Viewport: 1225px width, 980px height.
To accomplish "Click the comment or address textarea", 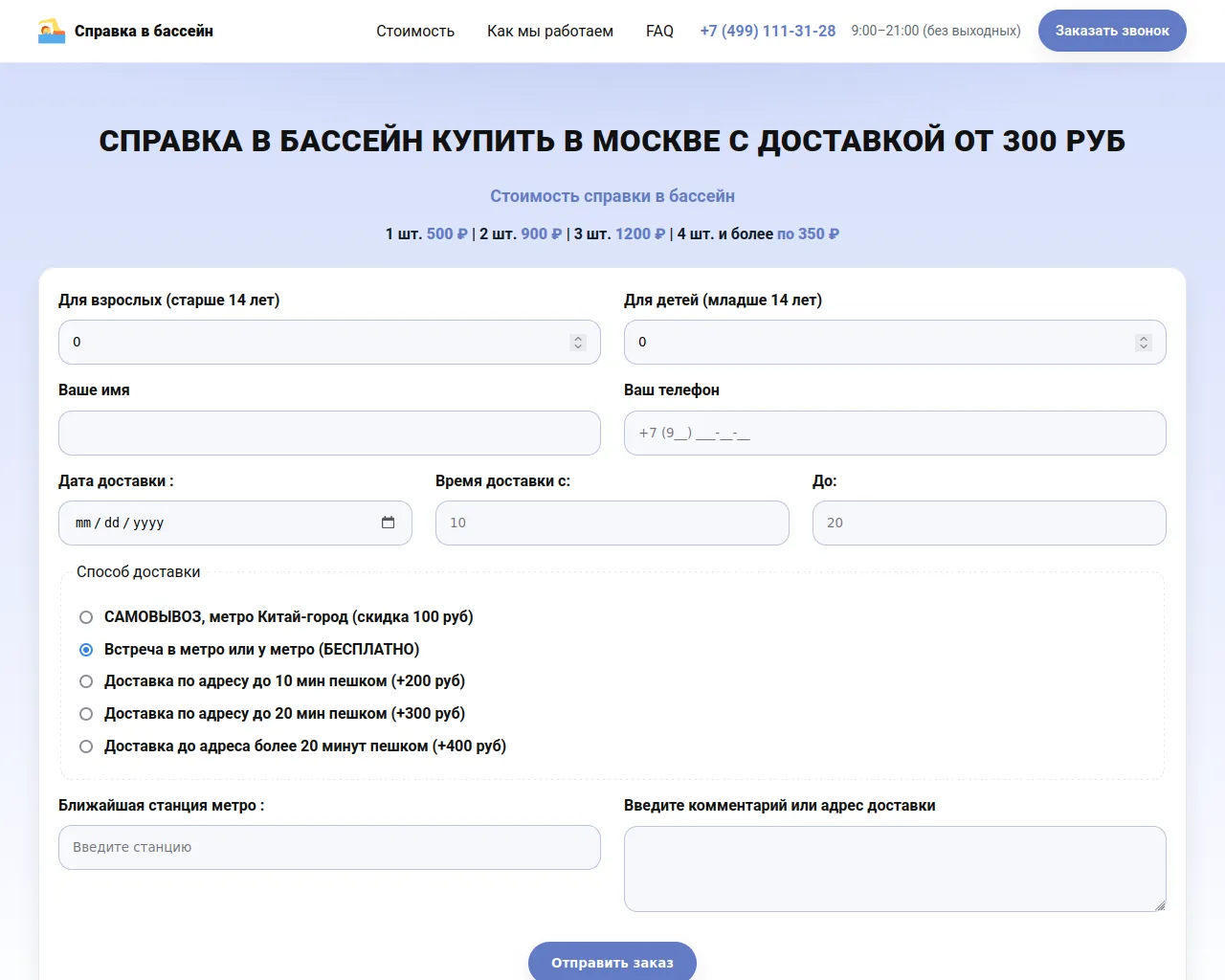I will (894, 869).
